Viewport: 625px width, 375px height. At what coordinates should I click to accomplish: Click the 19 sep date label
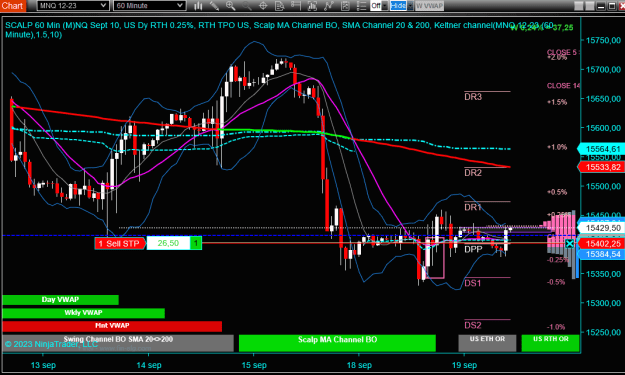coord(464,365)
